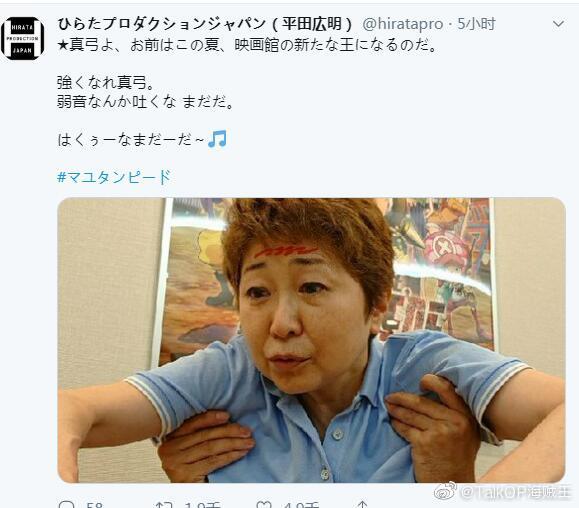Image resolution: width=579 pixels, height=508 pixels.
Task: Share the tweet via upload arrow icon
Action: (x=362, y=504)
